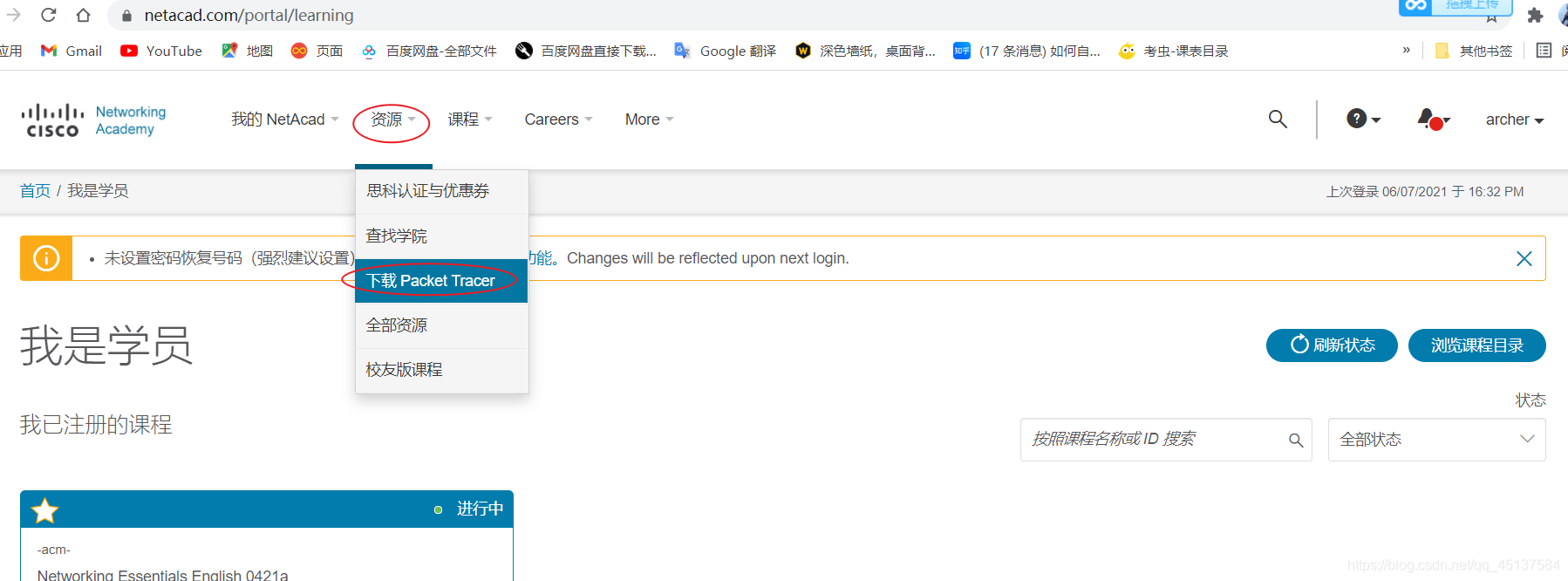This screenshot has width=1568, height=581.
Task: Expand the 课程 menu
Action: 470,120
